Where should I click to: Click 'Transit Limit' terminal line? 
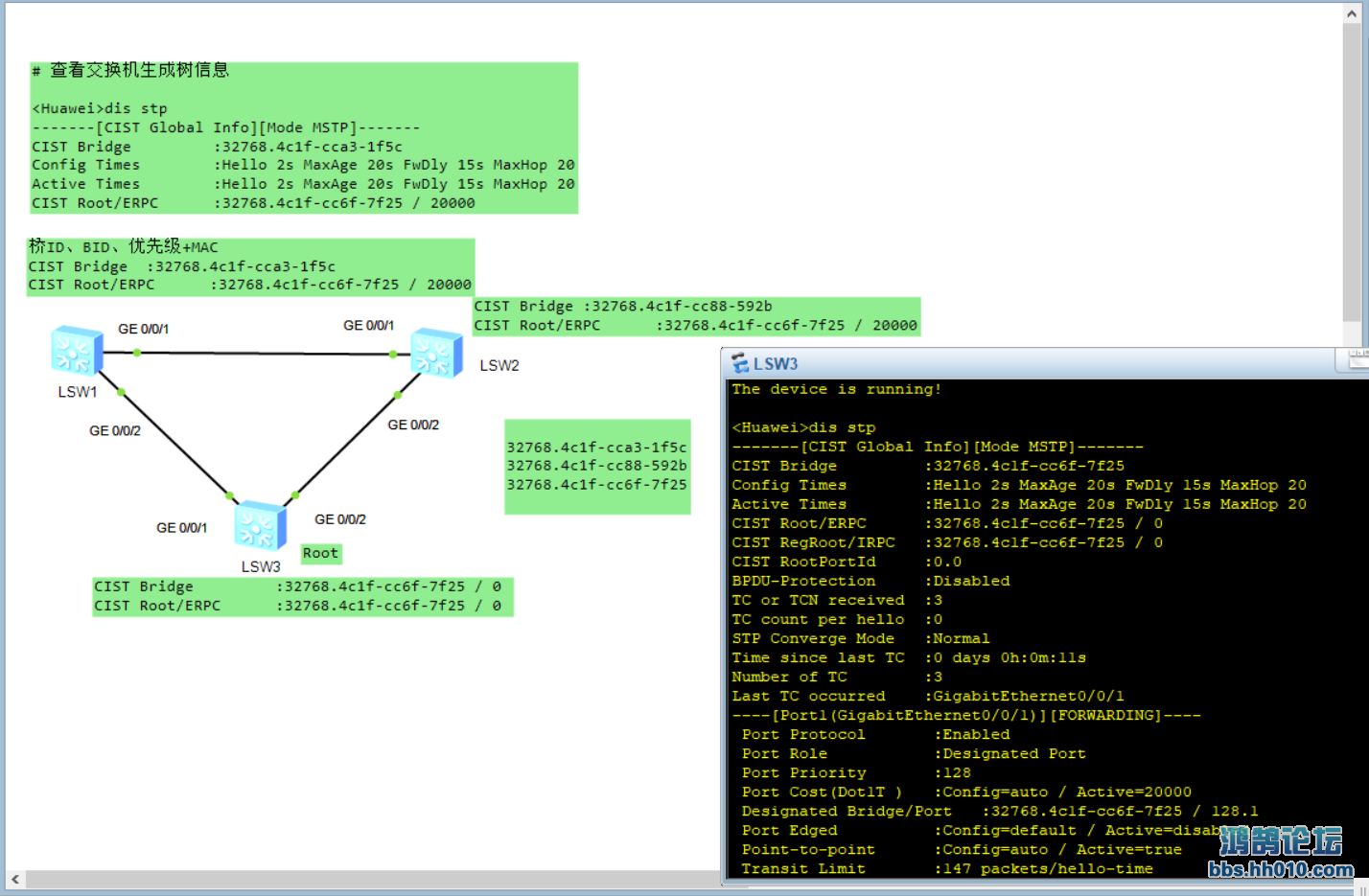(947, 868)
